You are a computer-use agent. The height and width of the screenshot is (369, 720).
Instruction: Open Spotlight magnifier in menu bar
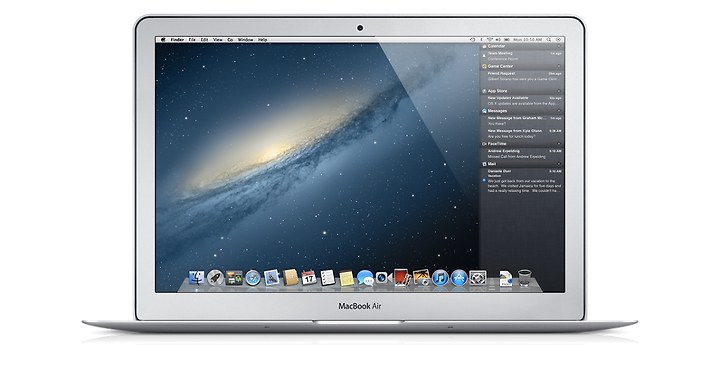549,40
